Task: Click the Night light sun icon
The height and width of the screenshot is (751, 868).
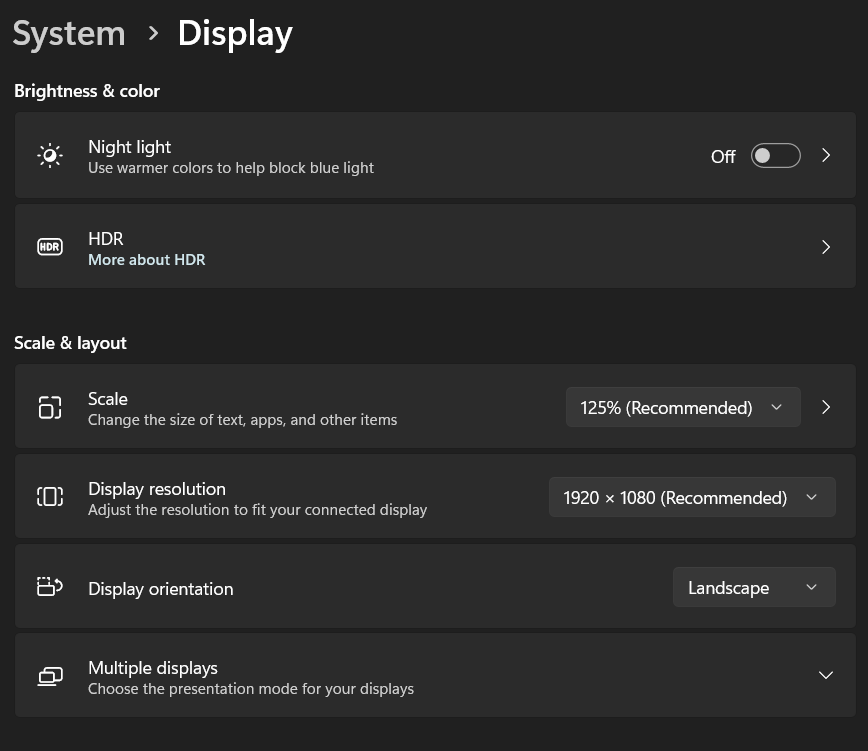Action: [50, 155]
